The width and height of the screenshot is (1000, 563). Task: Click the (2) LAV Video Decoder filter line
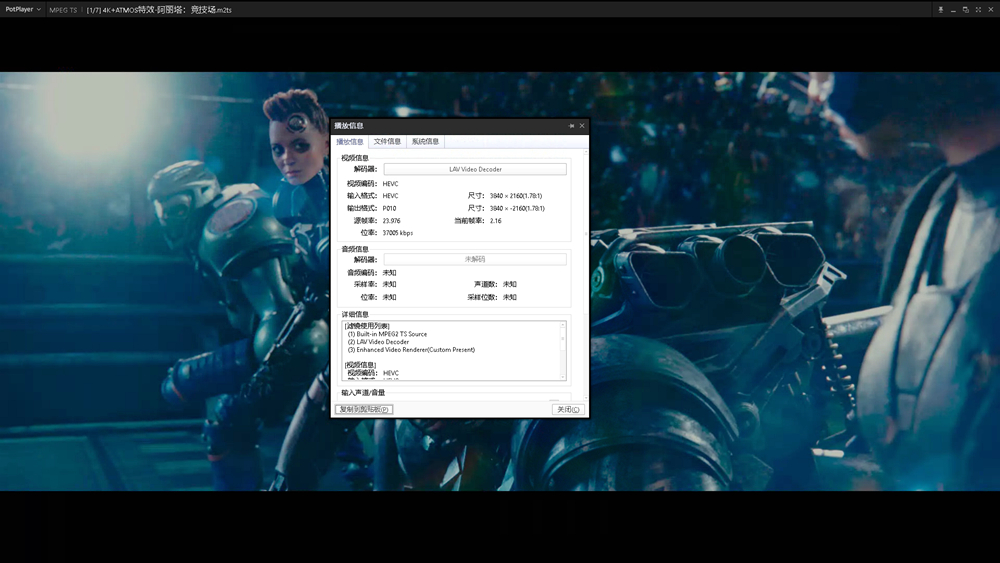pyautogui.click(x=378, y=342)
